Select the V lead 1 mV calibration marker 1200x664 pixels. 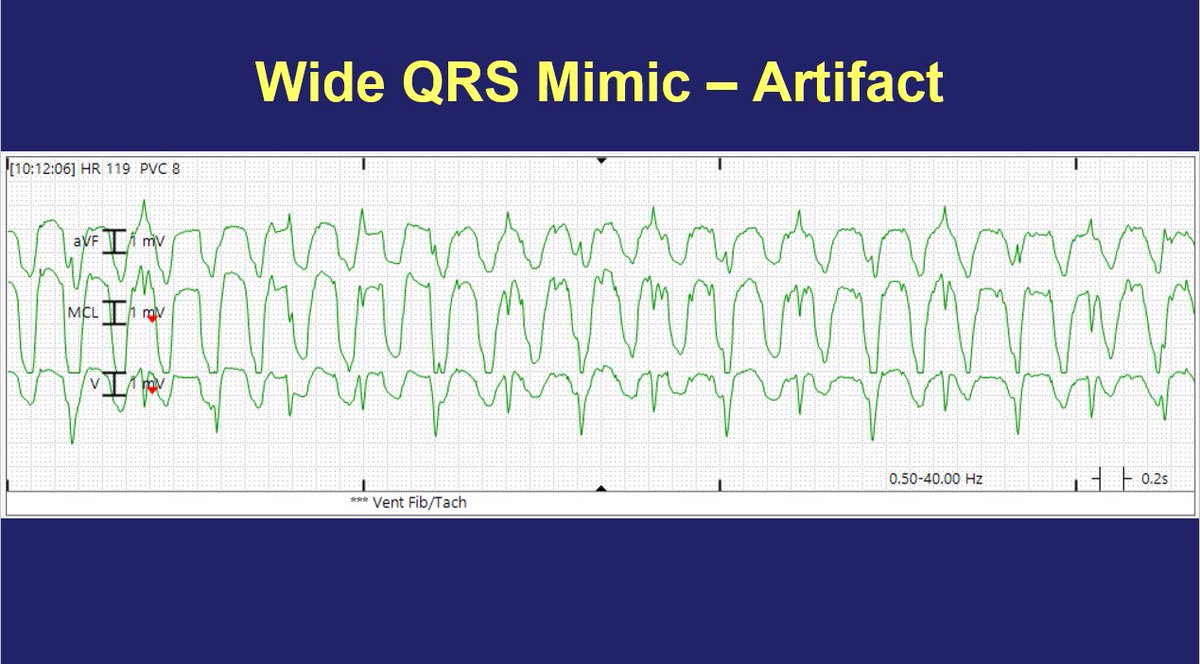(x=117, y=381)
